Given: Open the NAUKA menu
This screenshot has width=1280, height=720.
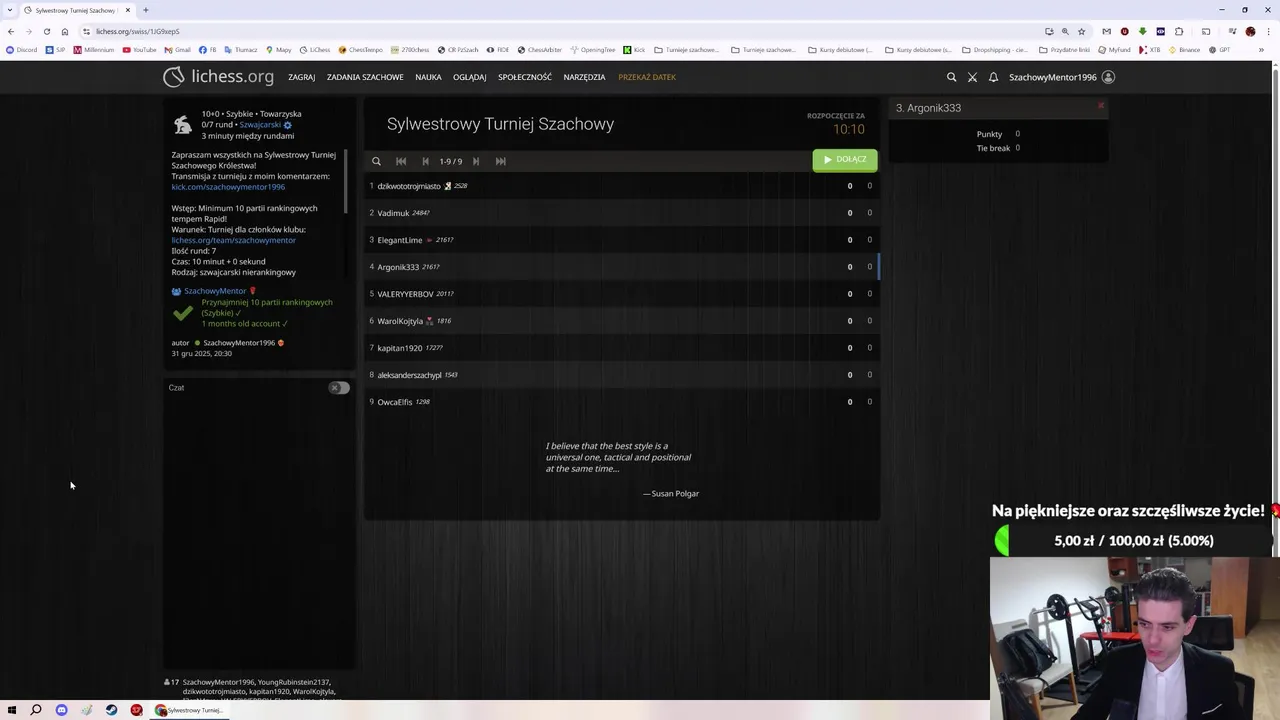Looking at the screenshot, I should coord(428,77).
